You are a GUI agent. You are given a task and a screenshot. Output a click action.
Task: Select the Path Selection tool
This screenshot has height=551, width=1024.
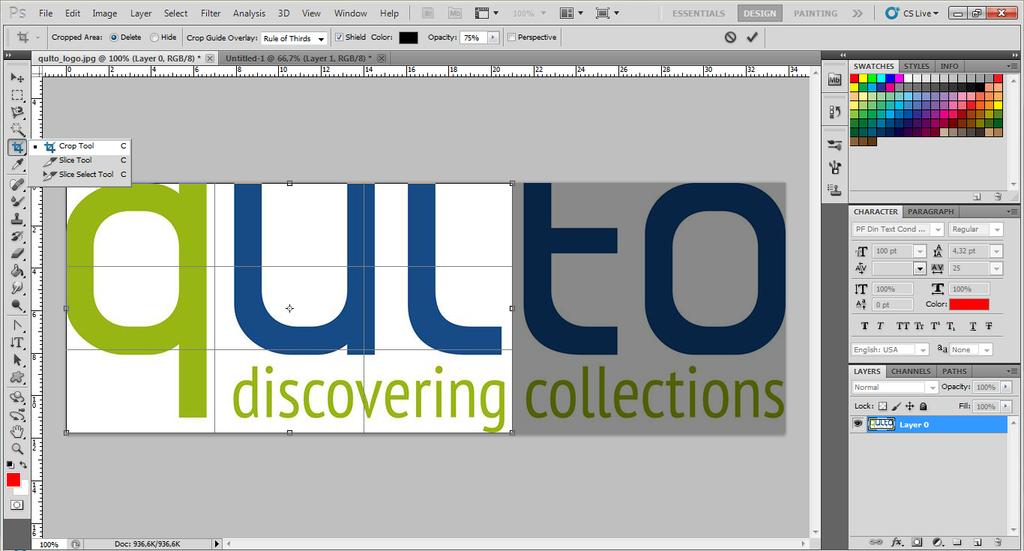click(x=17, y=360)
